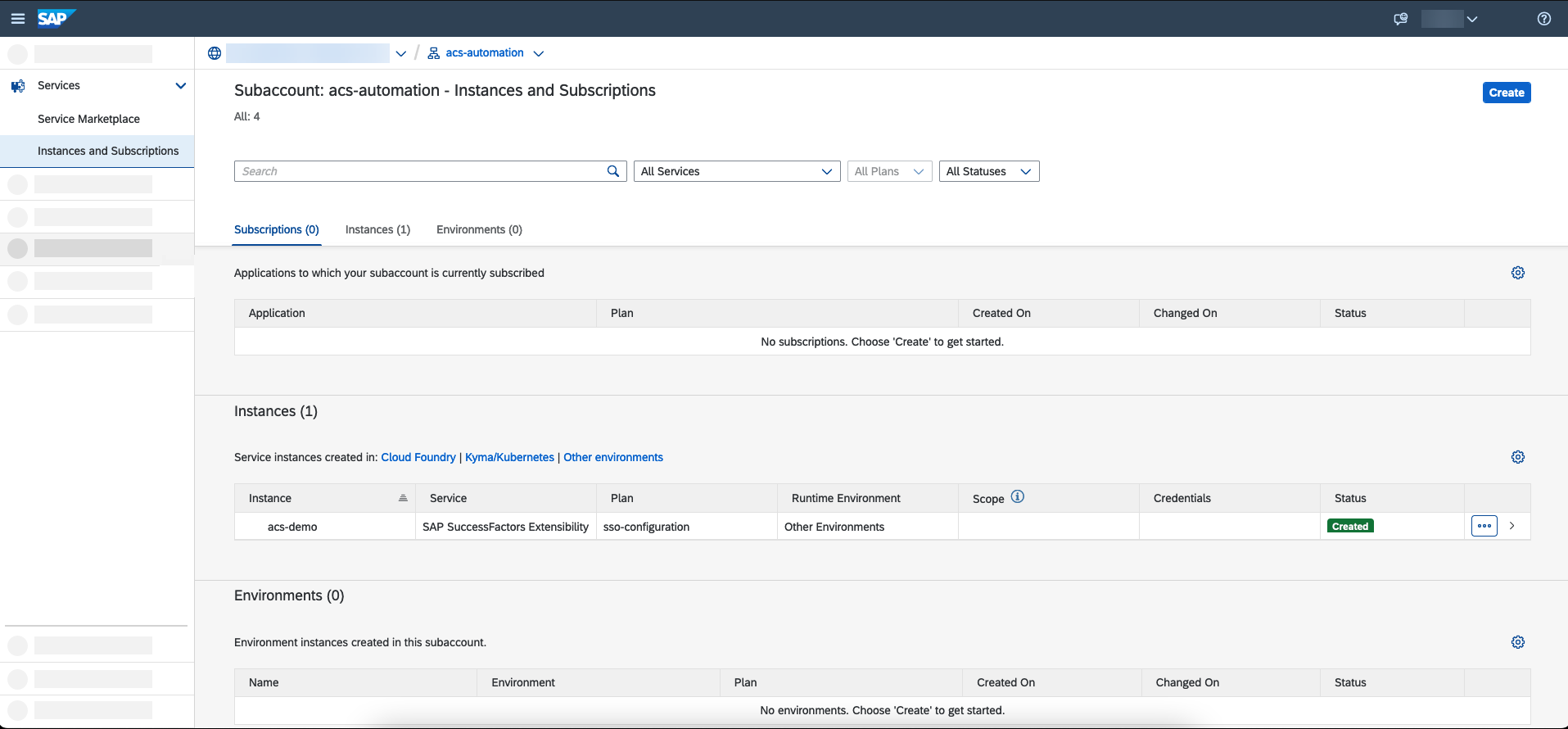Viewport: 1568px width, 729px height.
Task: Open the Other environments link
Action: pyautogui.click(x=613, y=457)
